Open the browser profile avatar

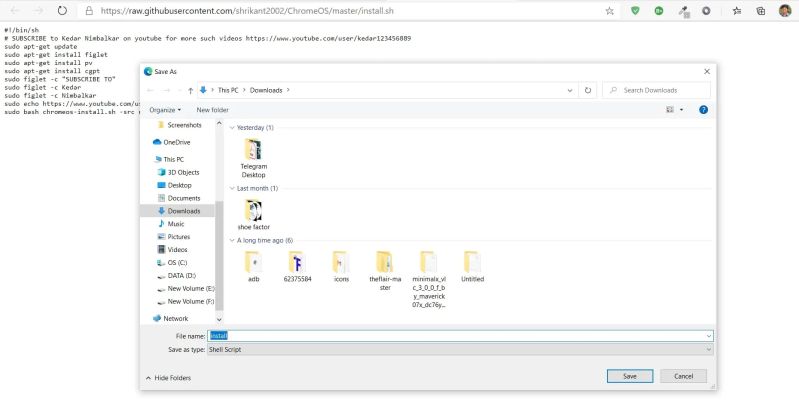coord(785,11)
